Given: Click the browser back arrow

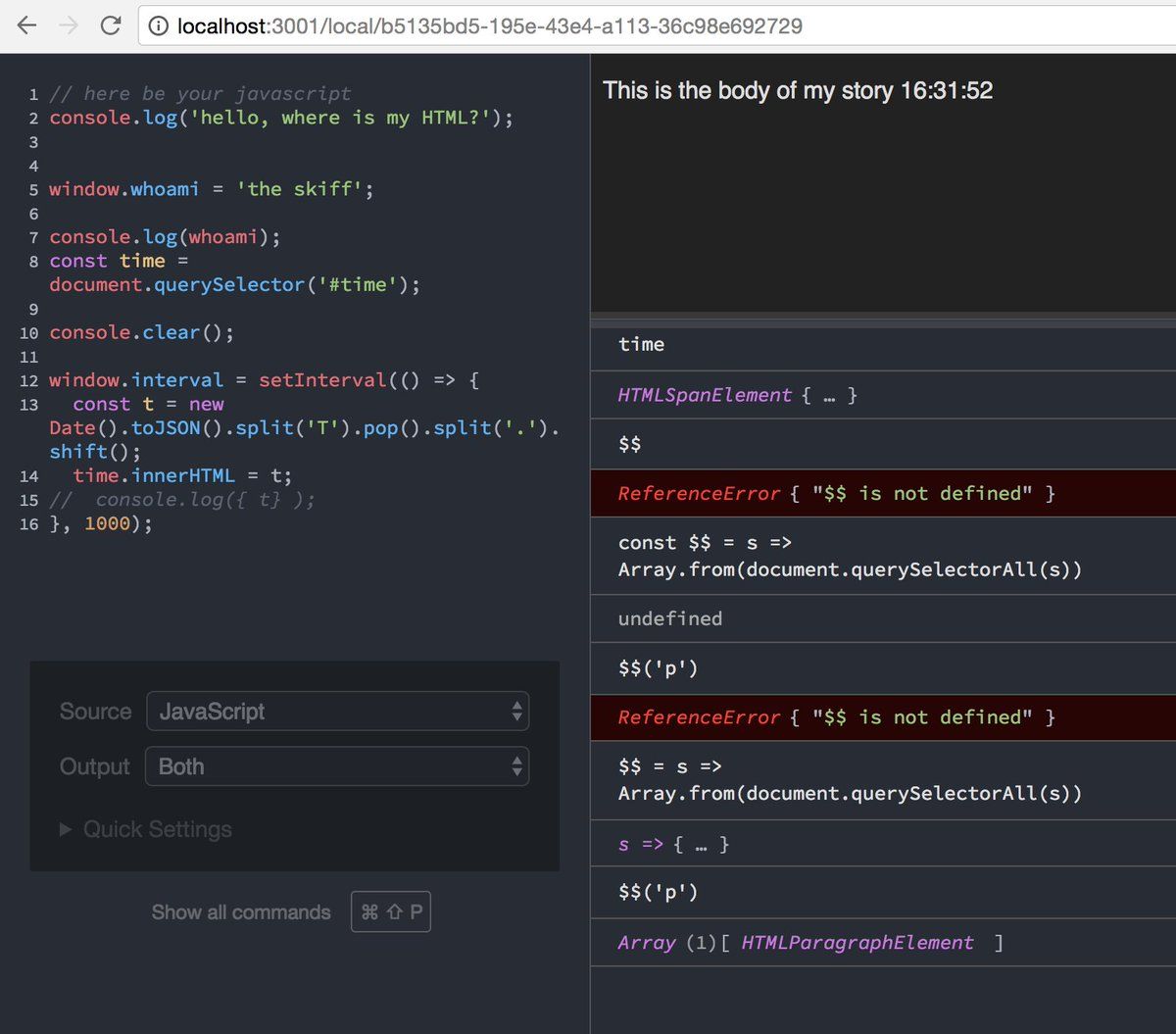Looking at the screenshot, I should [26, 26].
